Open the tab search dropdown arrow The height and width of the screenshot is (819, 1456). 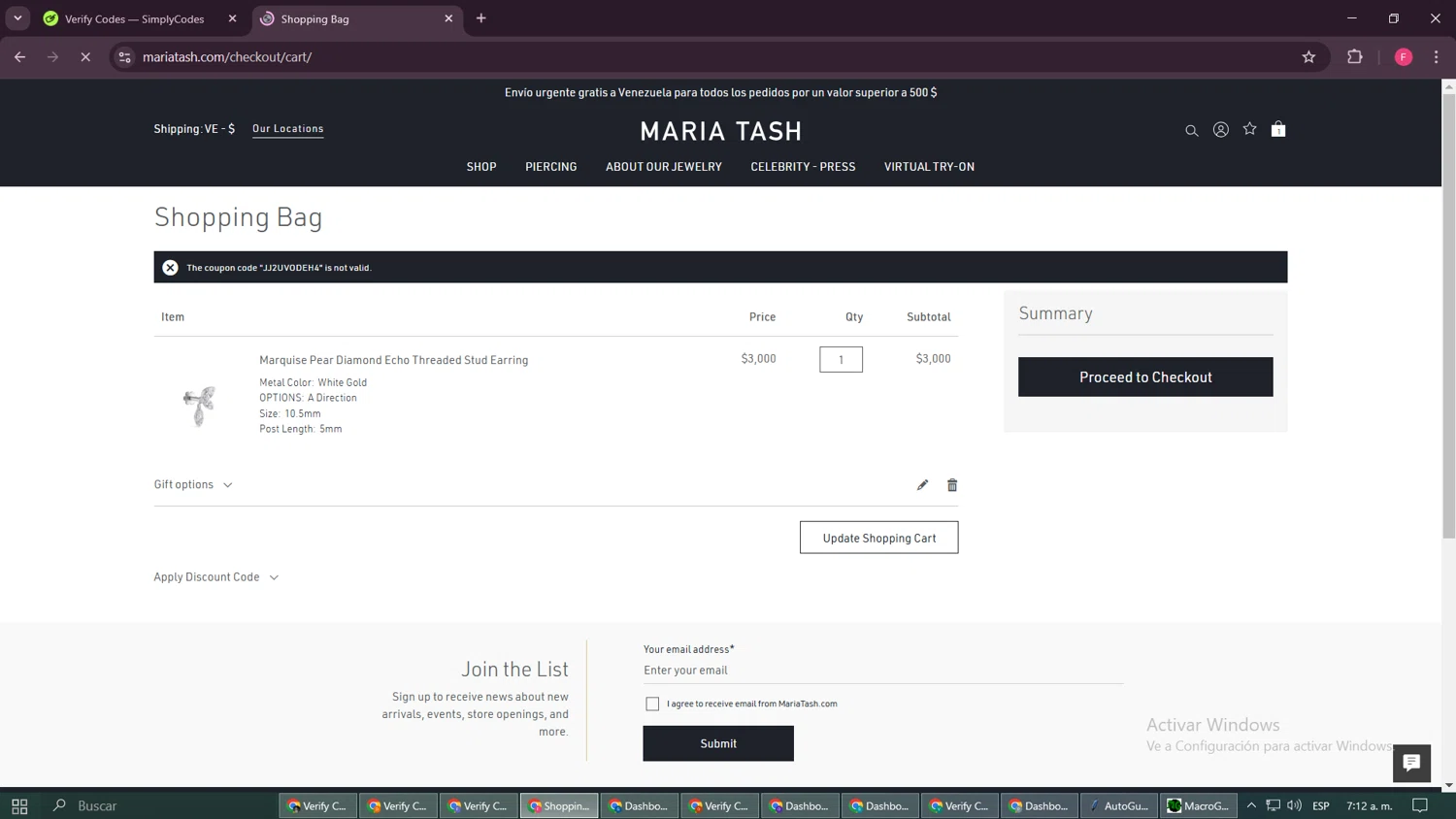[x=17, y=18]
